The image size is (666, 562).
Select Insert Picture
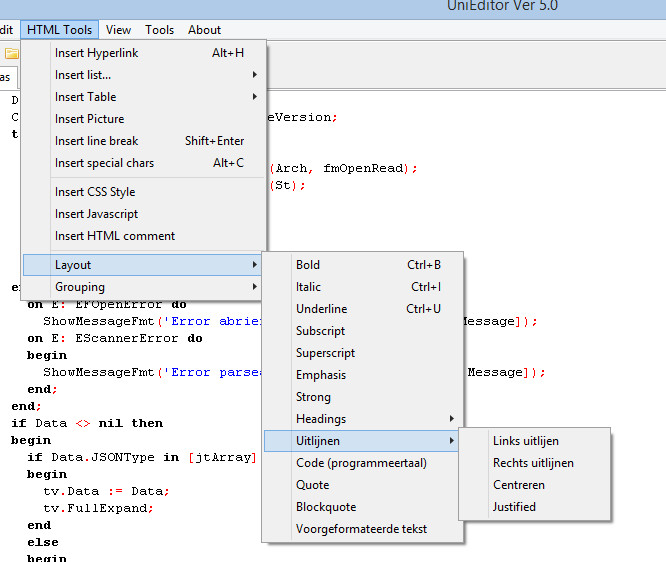90,119
